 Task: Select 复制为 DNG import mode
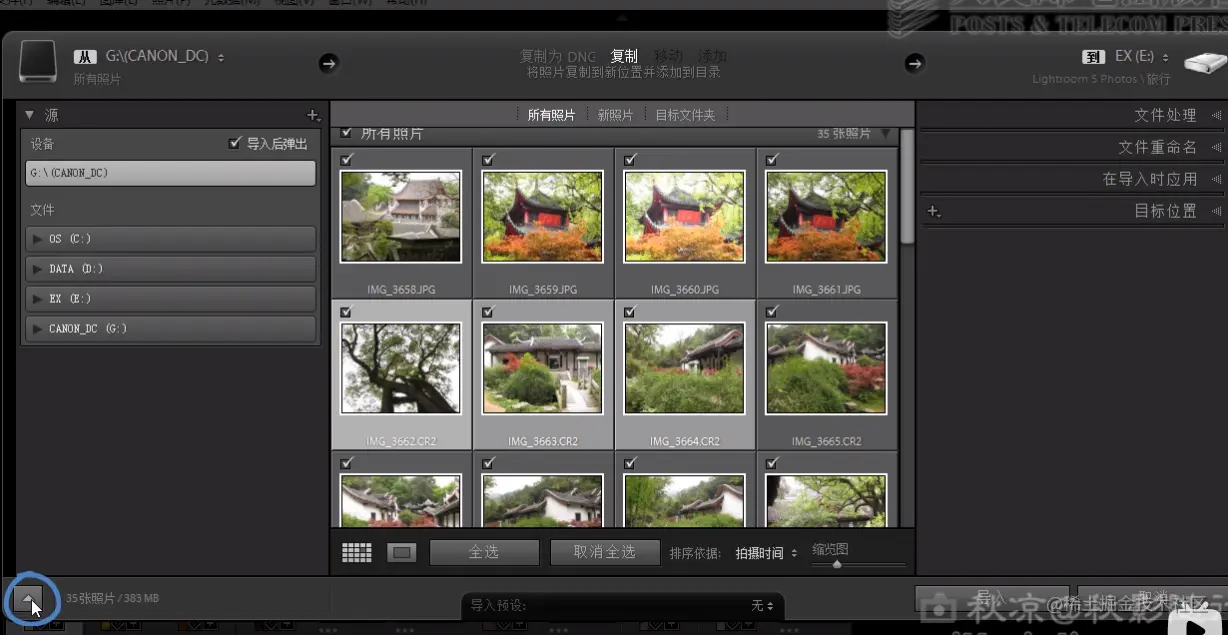point(557,56)
